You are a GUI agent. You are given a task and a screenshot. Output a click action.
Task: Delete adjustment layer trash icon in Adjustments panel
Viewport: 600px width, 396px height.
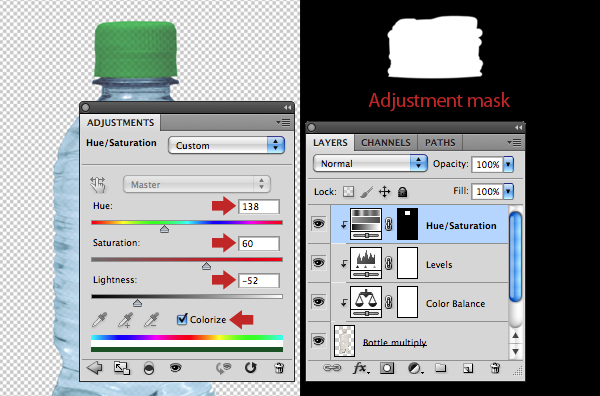pyautogui.click(x=279, y=368)
